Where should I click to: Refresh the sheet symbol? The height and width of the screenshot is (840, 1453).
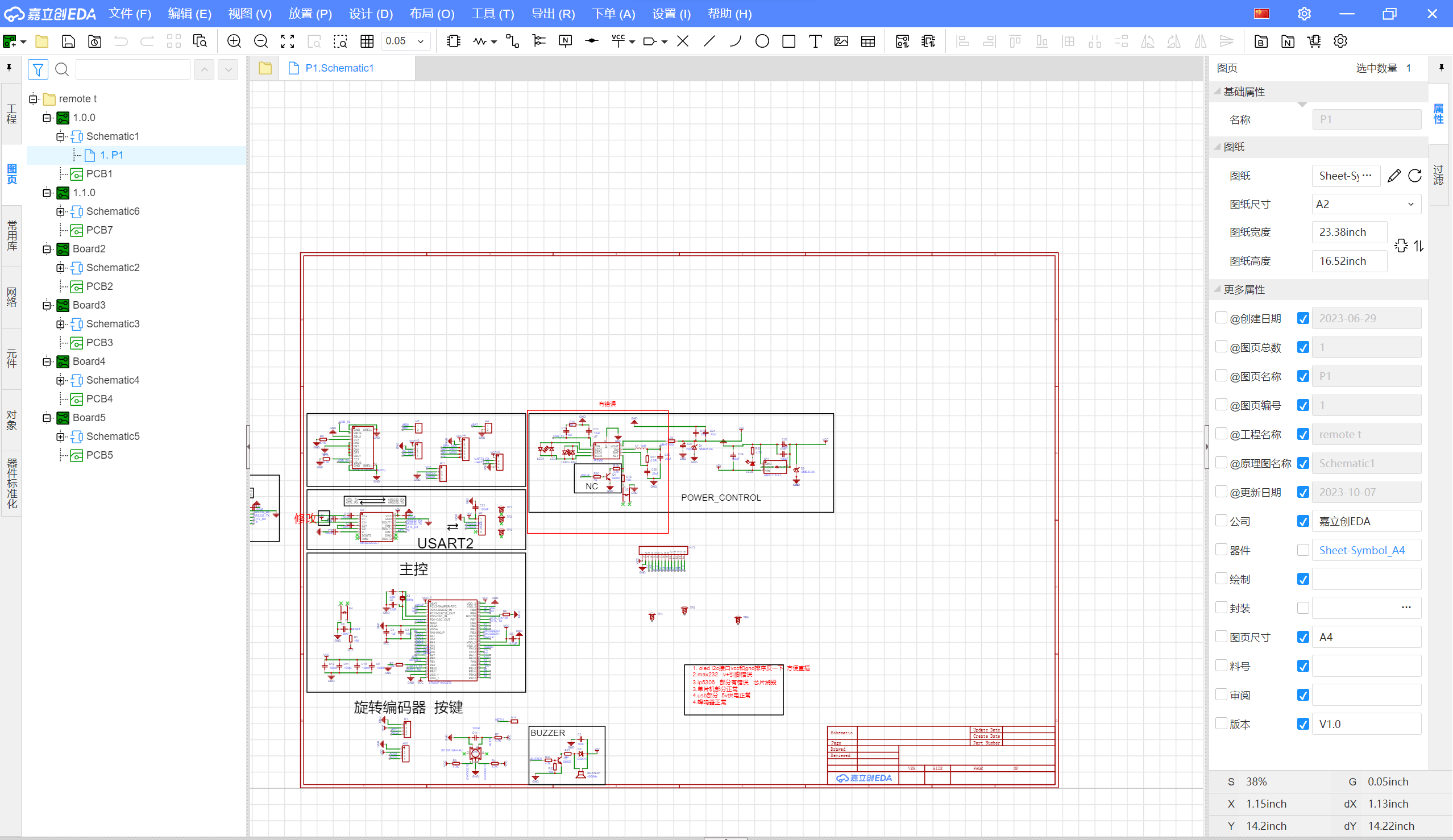[x=1415, y=176]
